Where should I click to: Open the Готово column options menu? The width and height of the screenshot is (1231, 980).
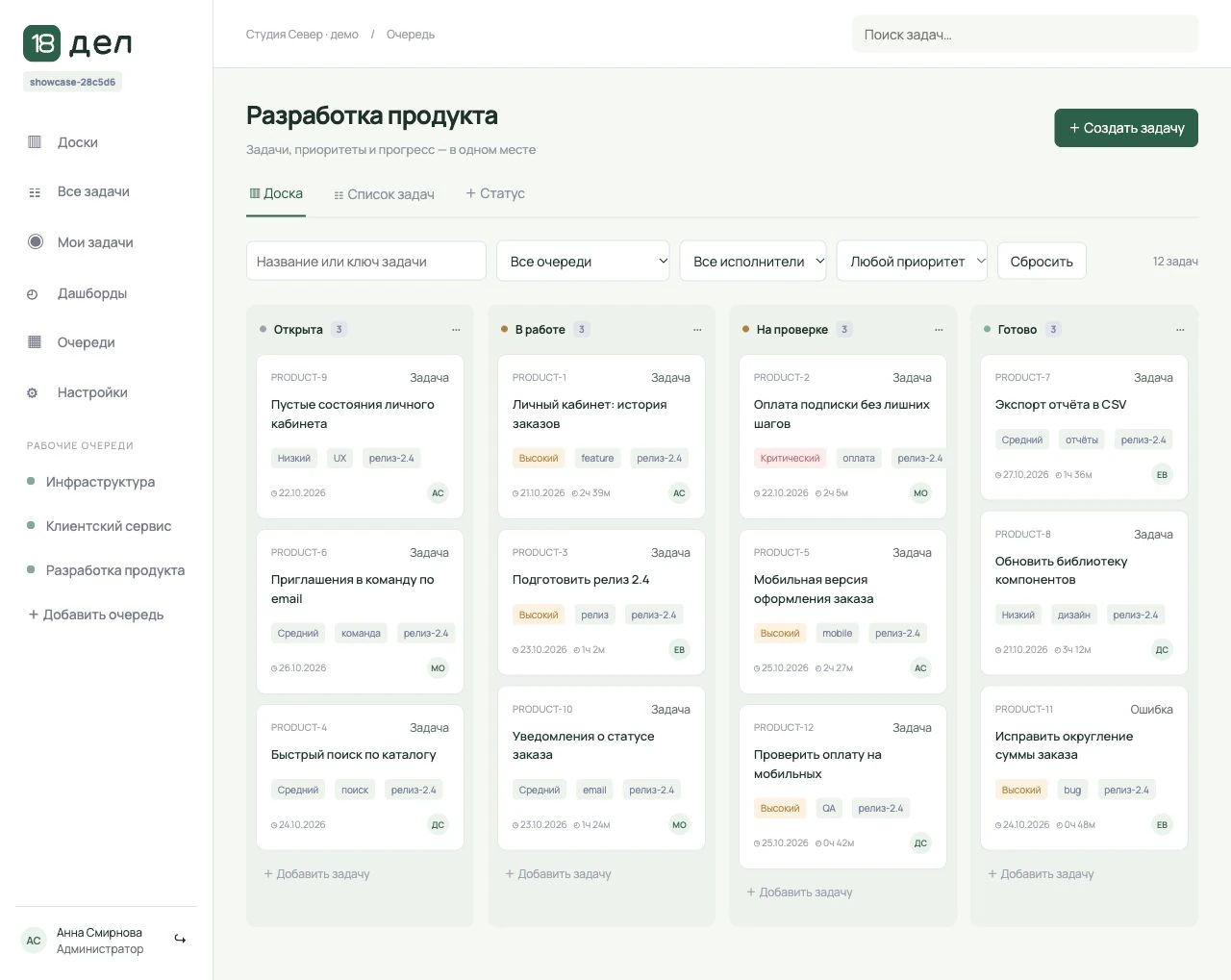(1180, 330)
